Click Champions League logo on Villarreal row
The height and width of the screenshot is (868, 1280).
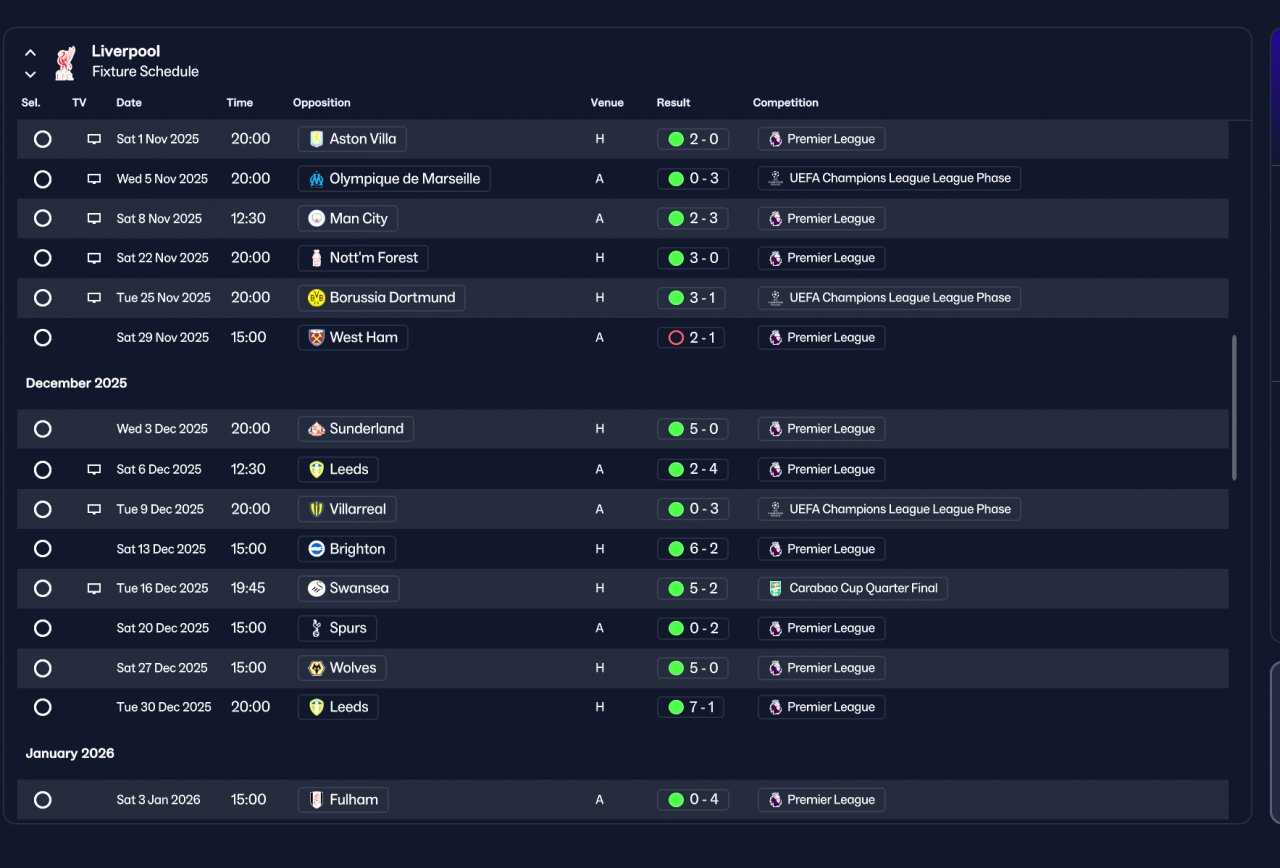click(x=775, y=509)
